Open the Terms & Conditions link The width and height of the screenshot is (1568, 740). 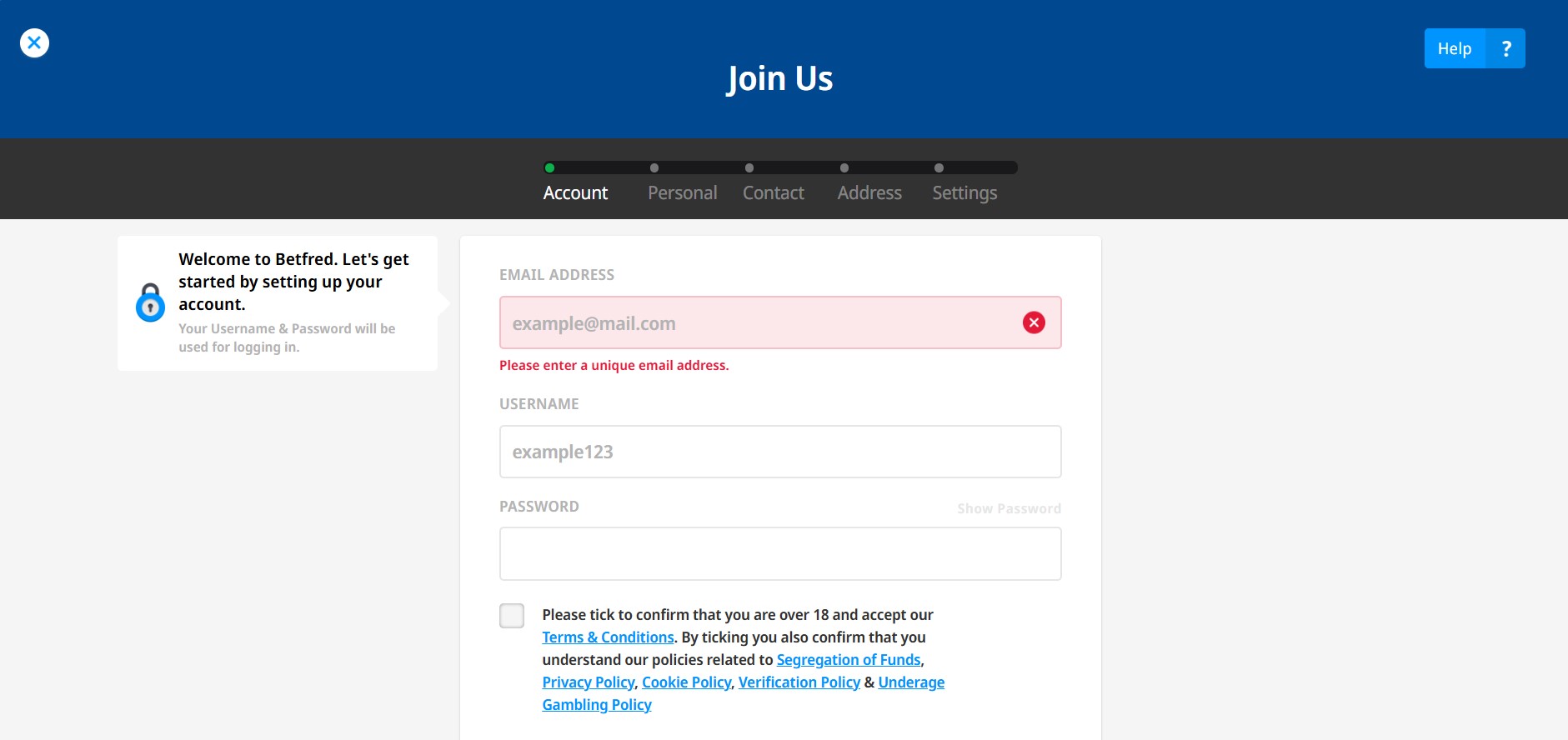608,637
